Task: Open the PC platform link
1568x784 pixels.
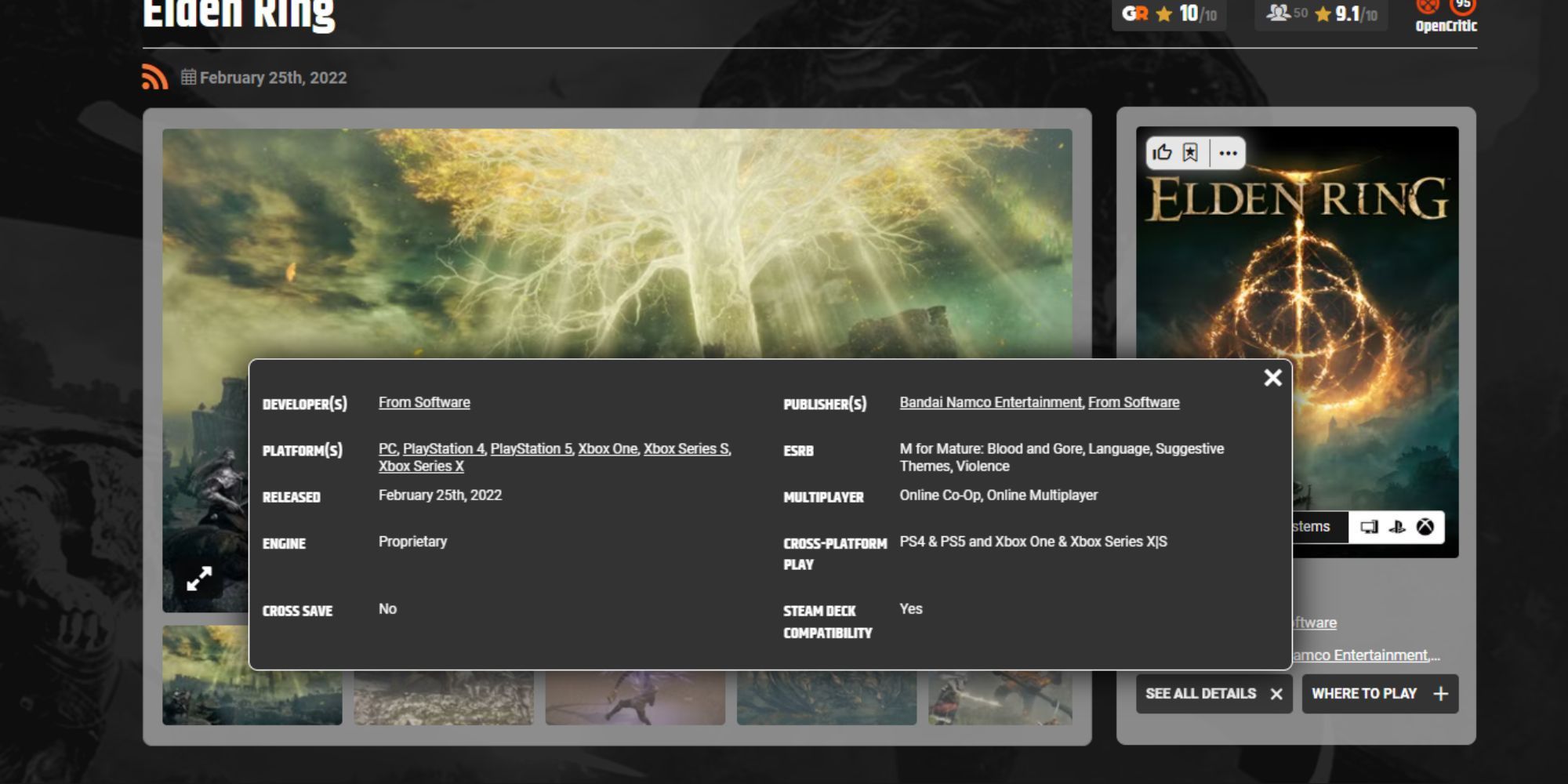Action: click(387, 448)
